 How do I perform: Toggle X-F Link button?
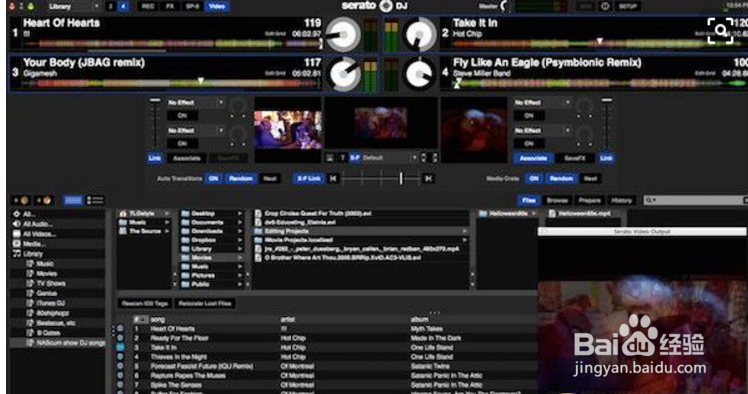click(x=309, y=178)
